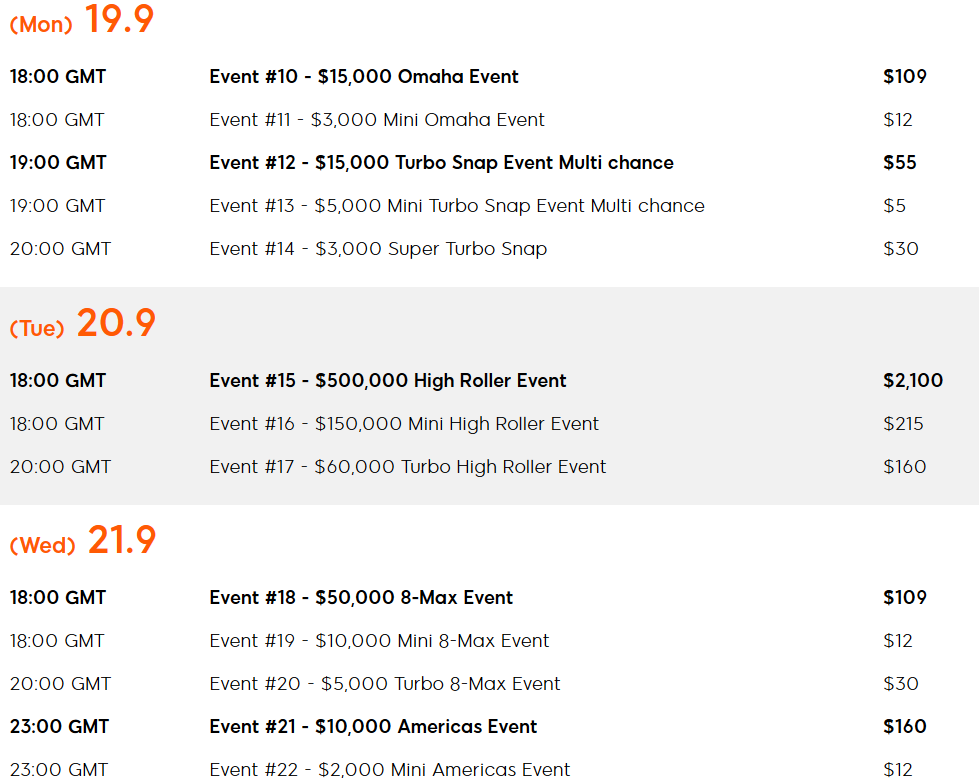This screenshot has height=783, width=979.
Task: Choose Event #19 Mini 8-Max Event
Action: click(379, 641)
